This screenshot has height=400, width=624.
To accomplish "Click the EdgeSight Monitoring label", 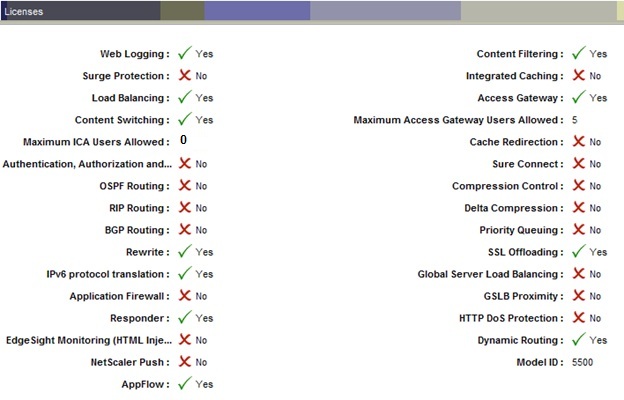I will (88, 340).
